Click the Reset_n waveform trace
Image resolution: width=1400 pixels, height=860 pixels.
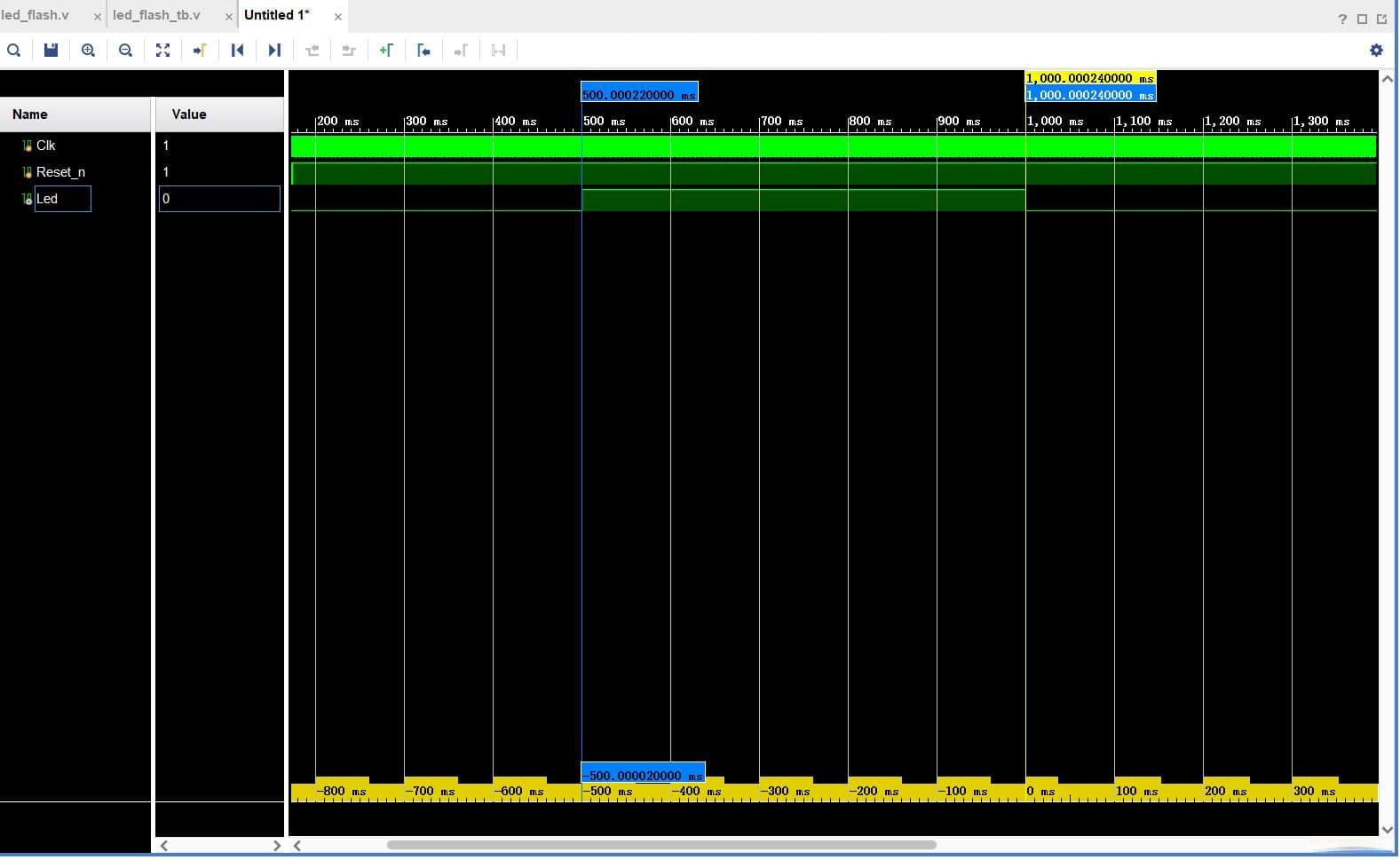tap(834, 173)
